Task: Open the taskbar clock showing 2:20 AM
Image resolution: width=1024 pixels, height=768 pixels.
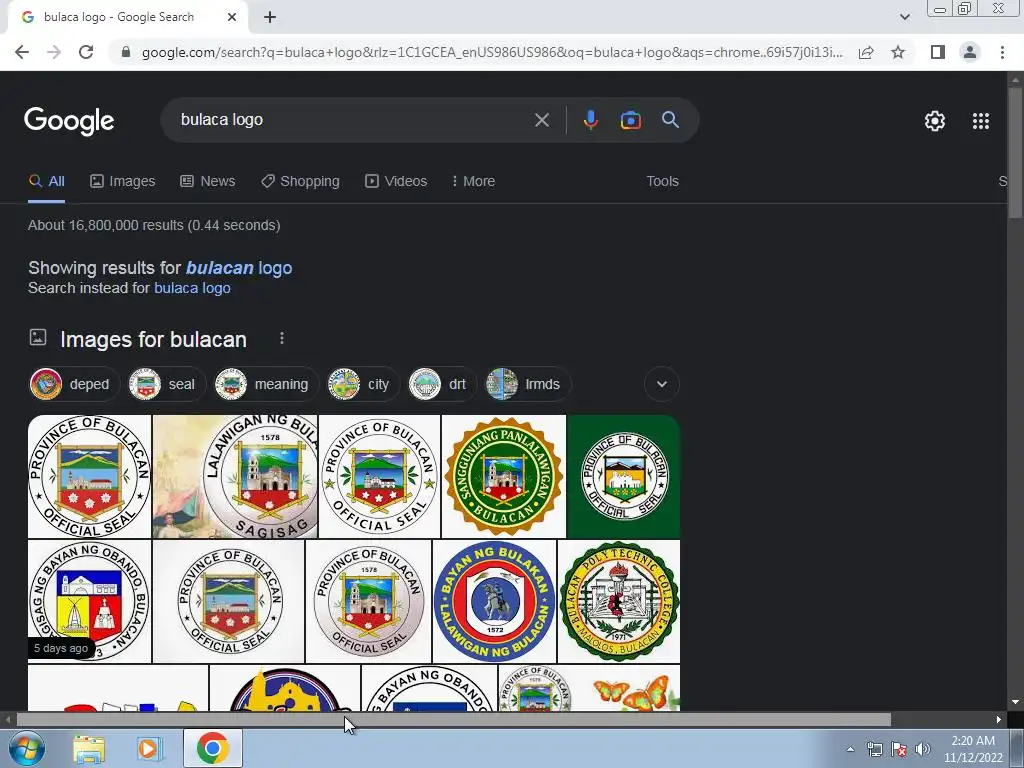Action: pos(972,749)
